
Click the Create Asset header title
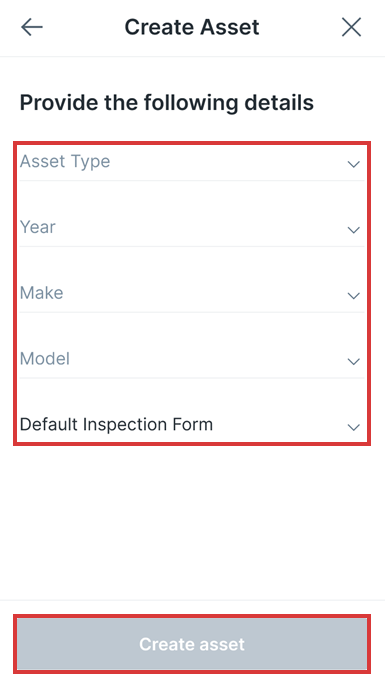[x=192, y=27]
